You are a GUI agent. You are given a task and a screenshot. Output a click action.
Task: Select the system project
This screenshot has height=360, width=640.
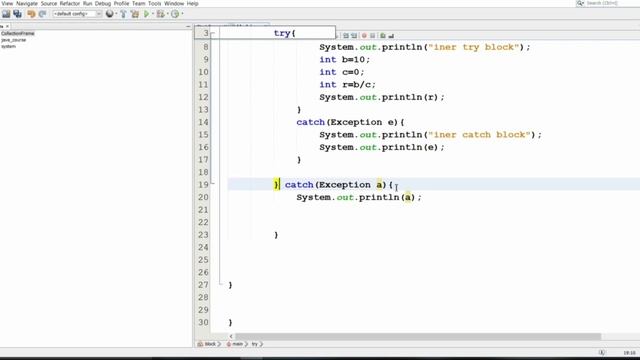8,47
